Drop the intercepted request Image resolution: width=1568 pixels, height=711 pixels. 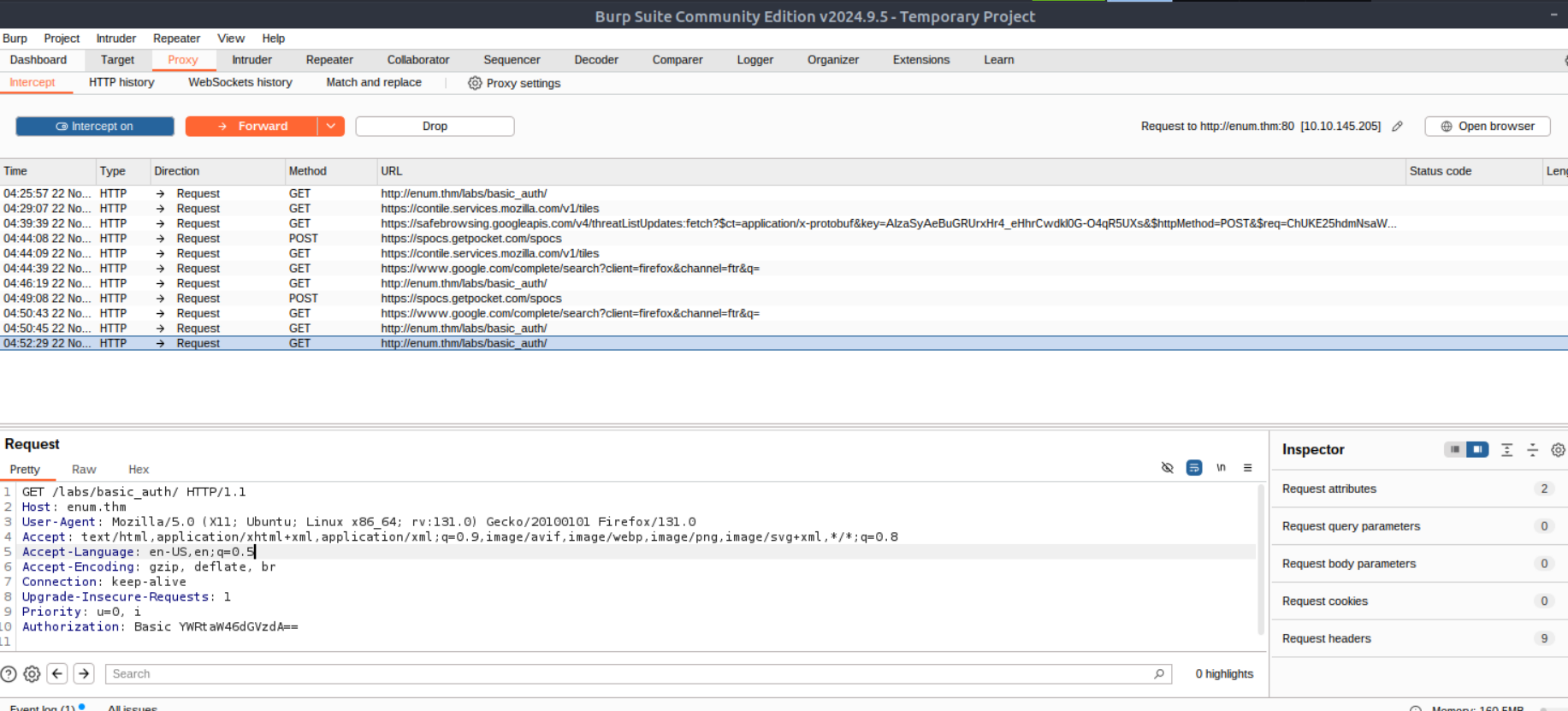point(435,127)
